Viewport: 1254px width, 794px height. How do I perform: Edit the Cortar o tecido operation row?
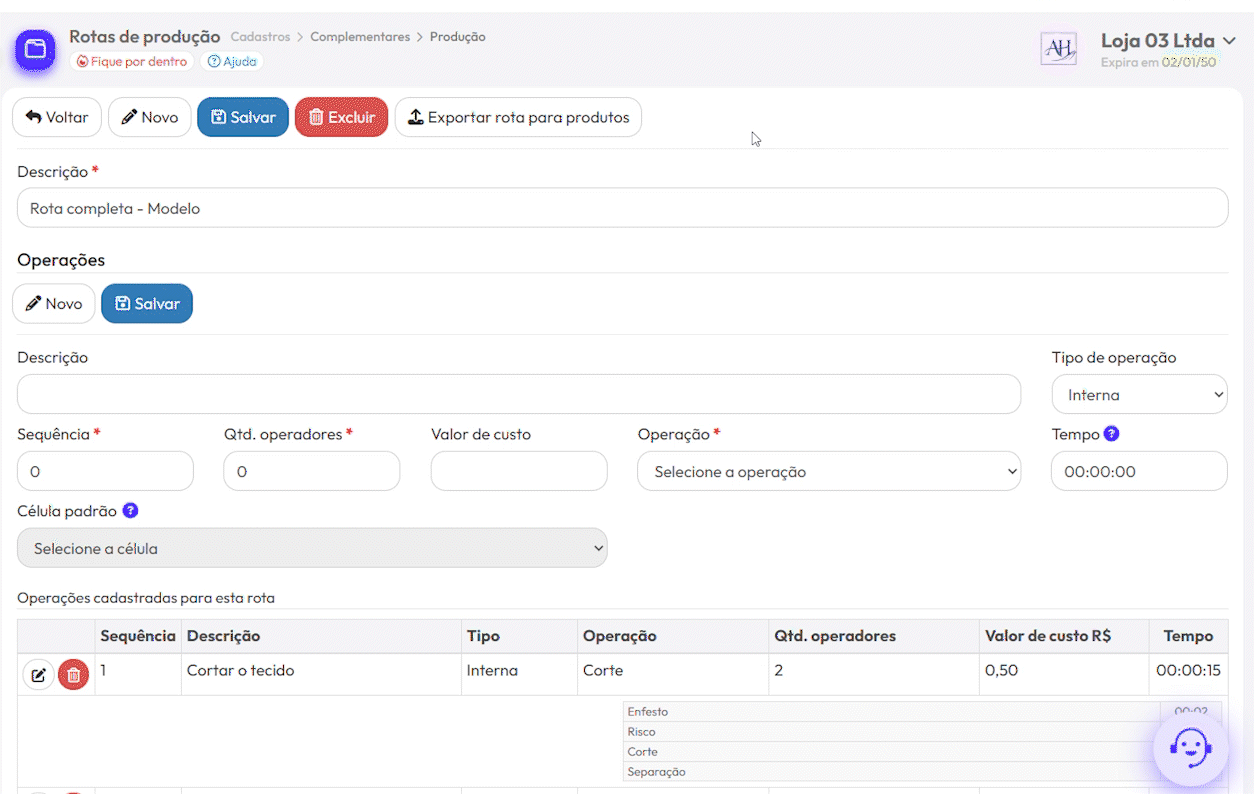coord(38,675)
